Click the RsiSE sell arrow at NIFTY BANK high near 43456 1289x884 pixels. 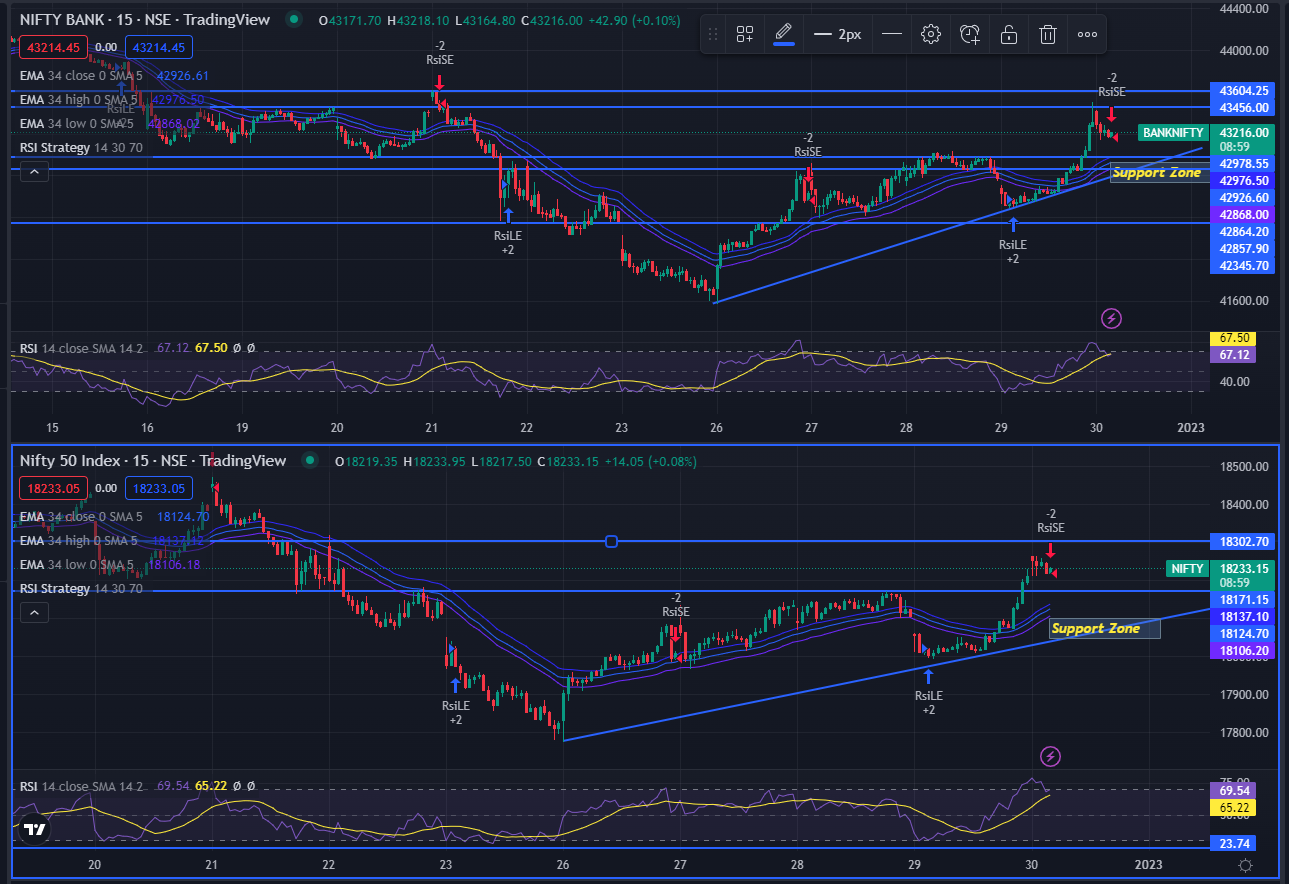tap(1111, 113)
